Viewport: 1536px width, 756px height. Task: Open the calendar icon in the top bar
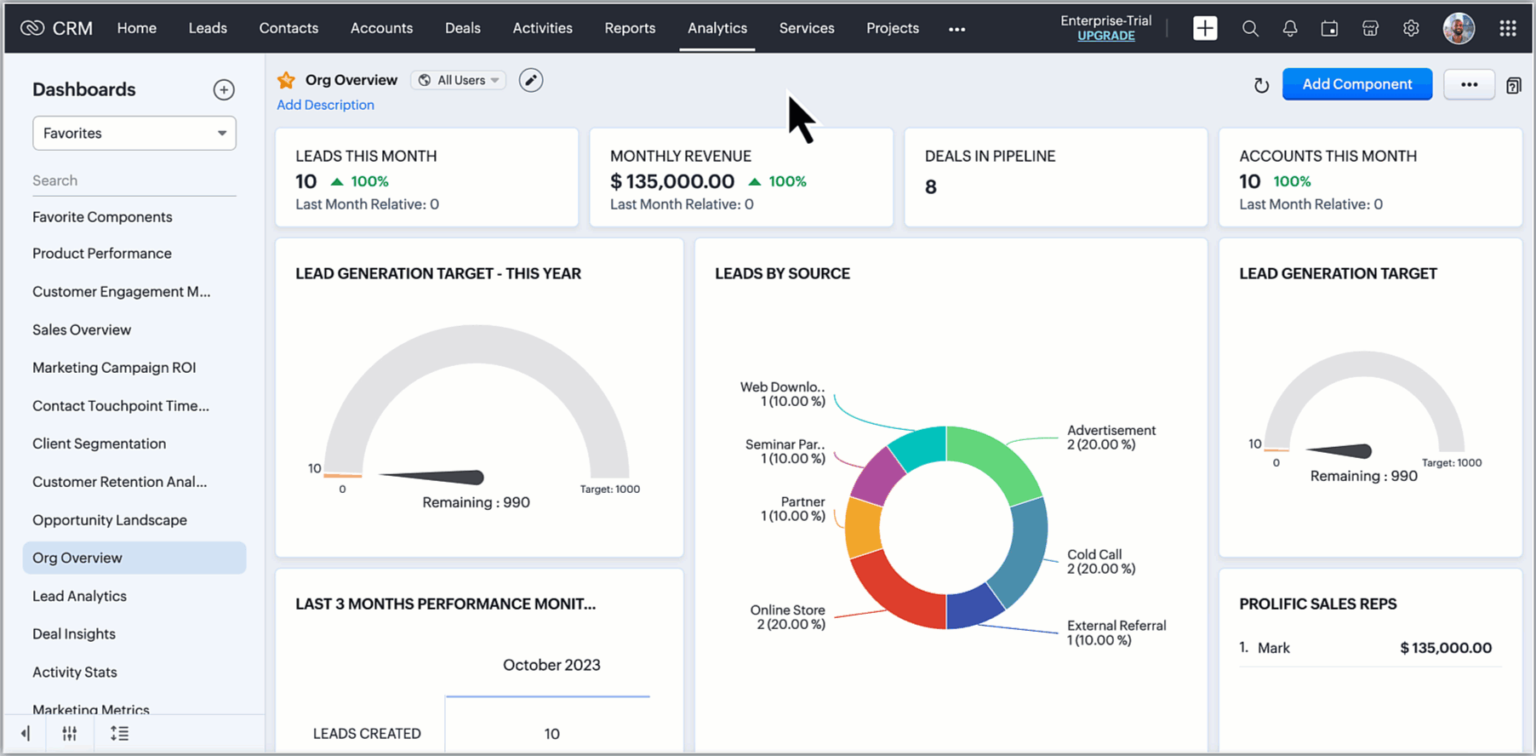[x=1330, y=28]
